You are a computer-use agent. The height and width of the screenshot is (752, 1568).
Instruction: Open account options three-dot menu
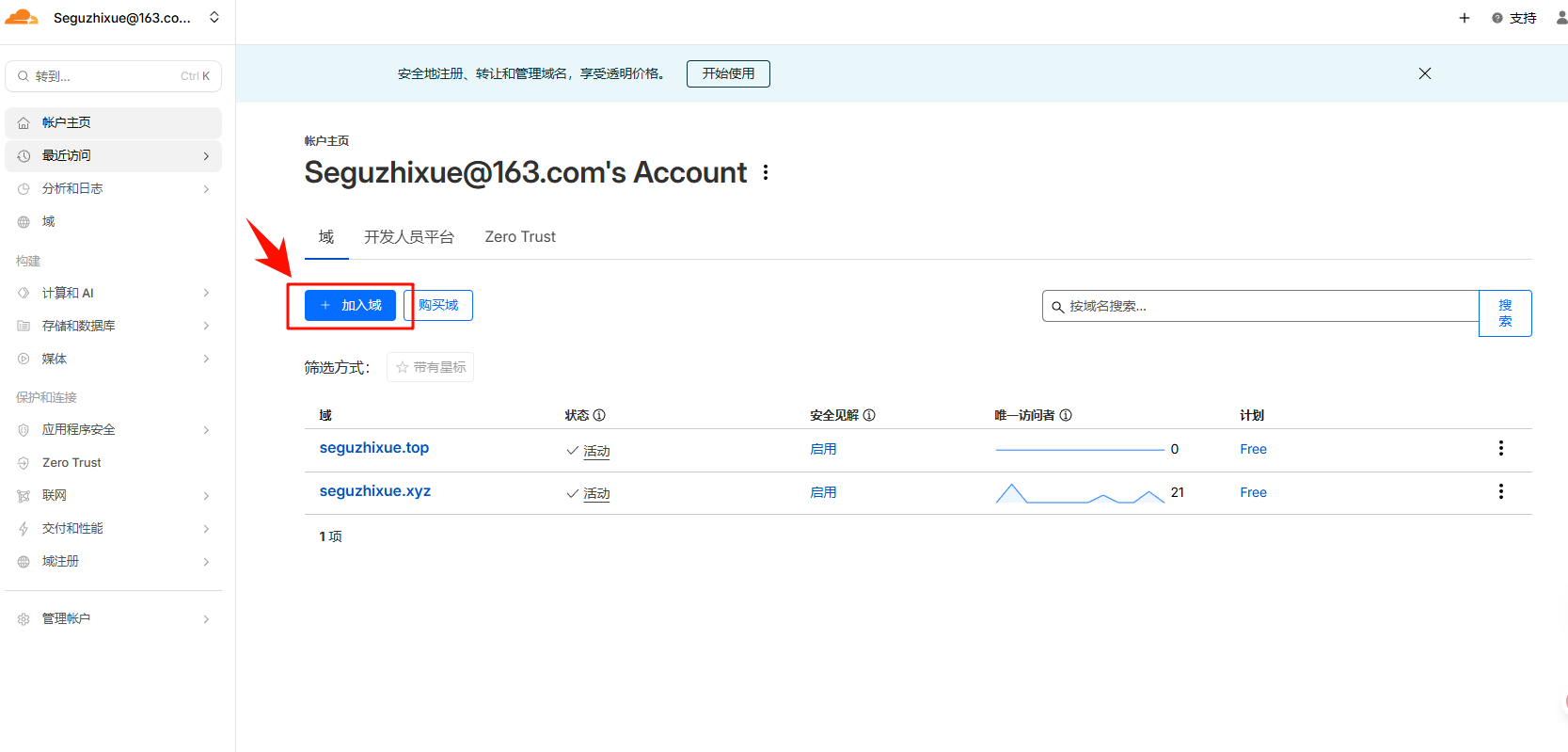766,172
